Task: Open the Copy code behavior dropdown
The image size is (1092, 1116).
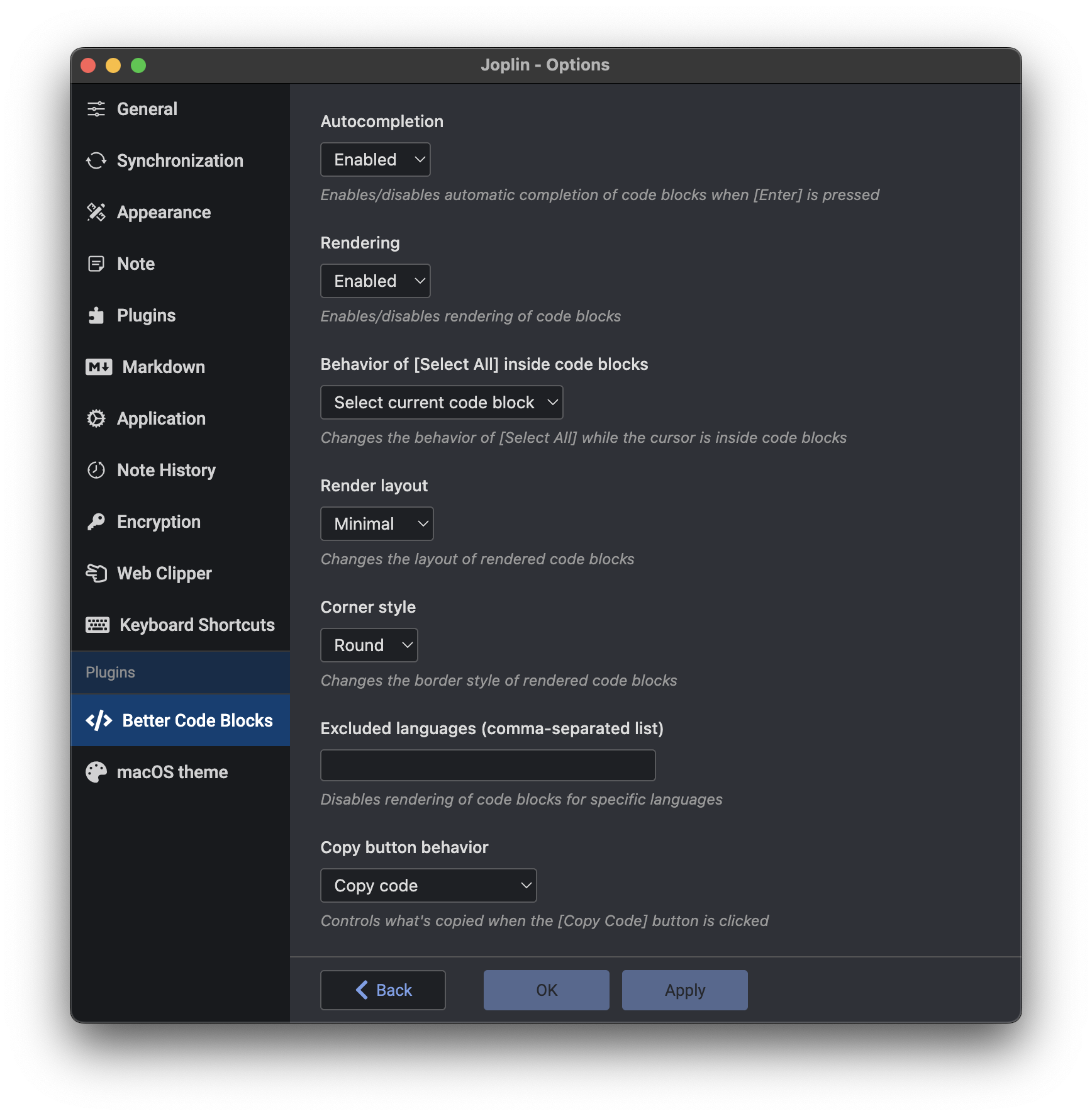Action: 428,885
